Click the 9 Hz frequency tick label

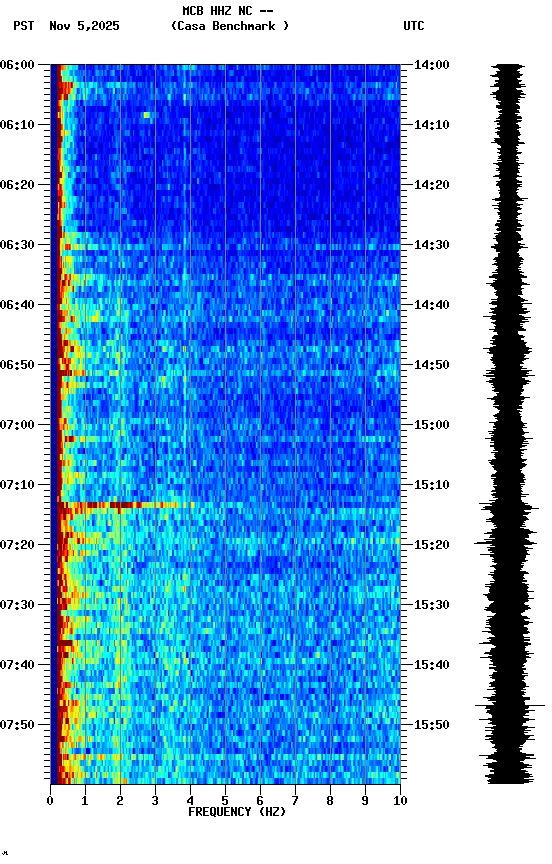tap(365, 801)
